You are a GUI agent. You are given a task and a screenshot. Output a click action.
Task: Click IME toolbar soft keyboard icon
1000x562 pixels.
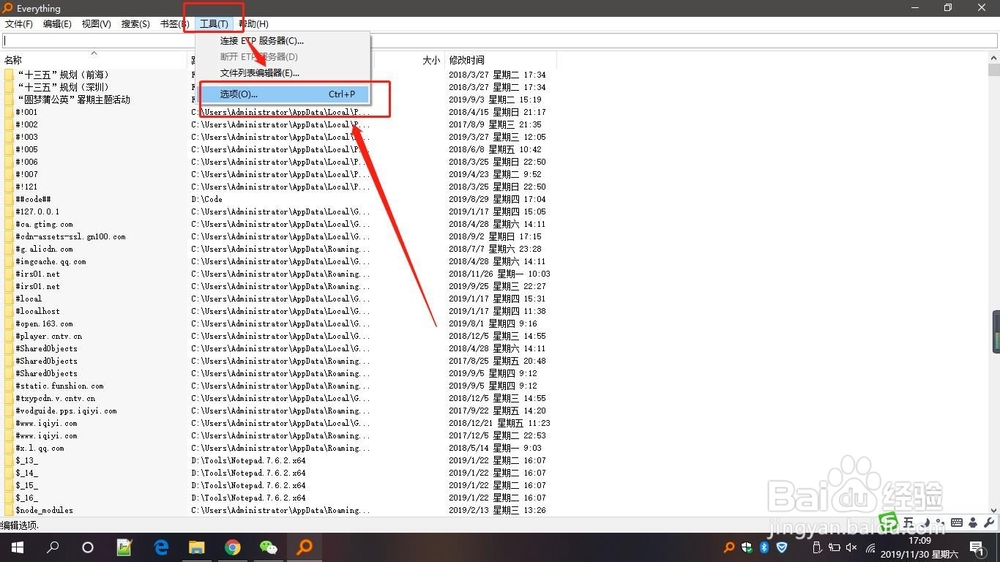click(x=957, y=522)
